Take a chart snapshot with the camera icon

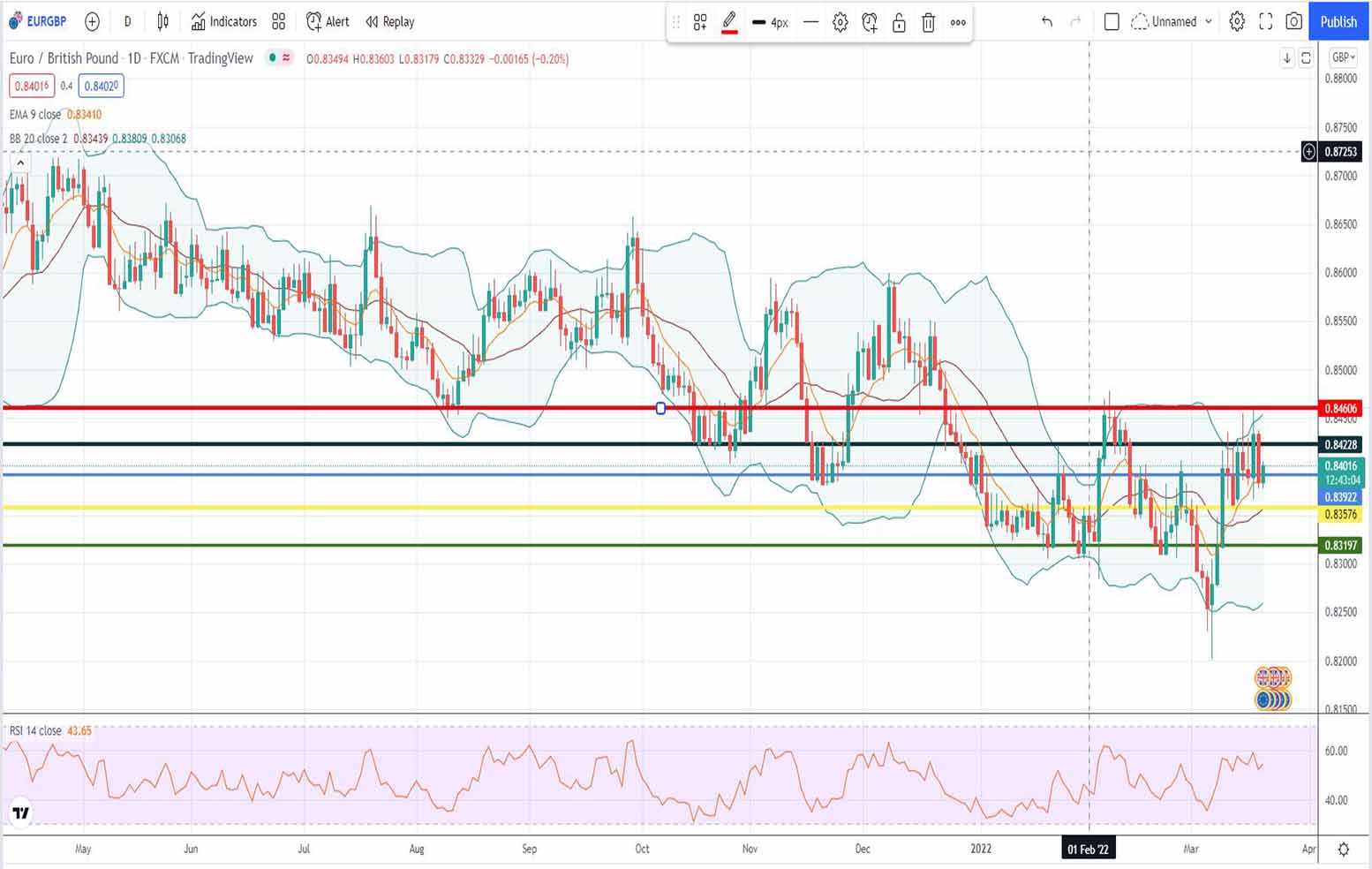[1293, 21]
